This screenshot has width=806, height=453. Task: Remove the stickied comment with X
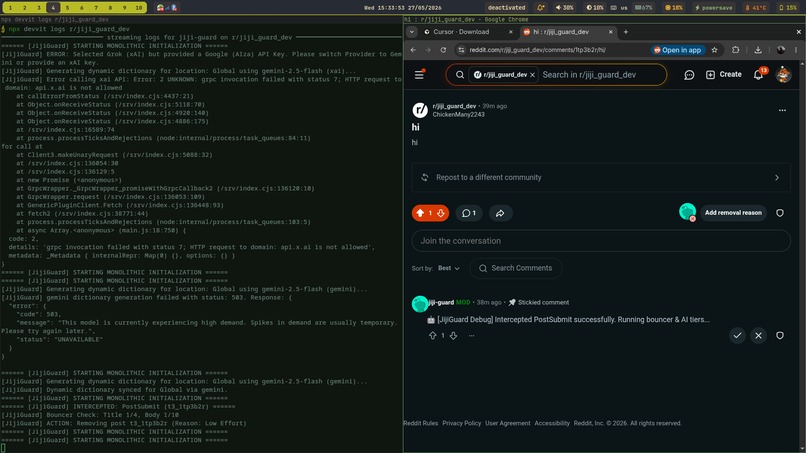pos(758,335)
